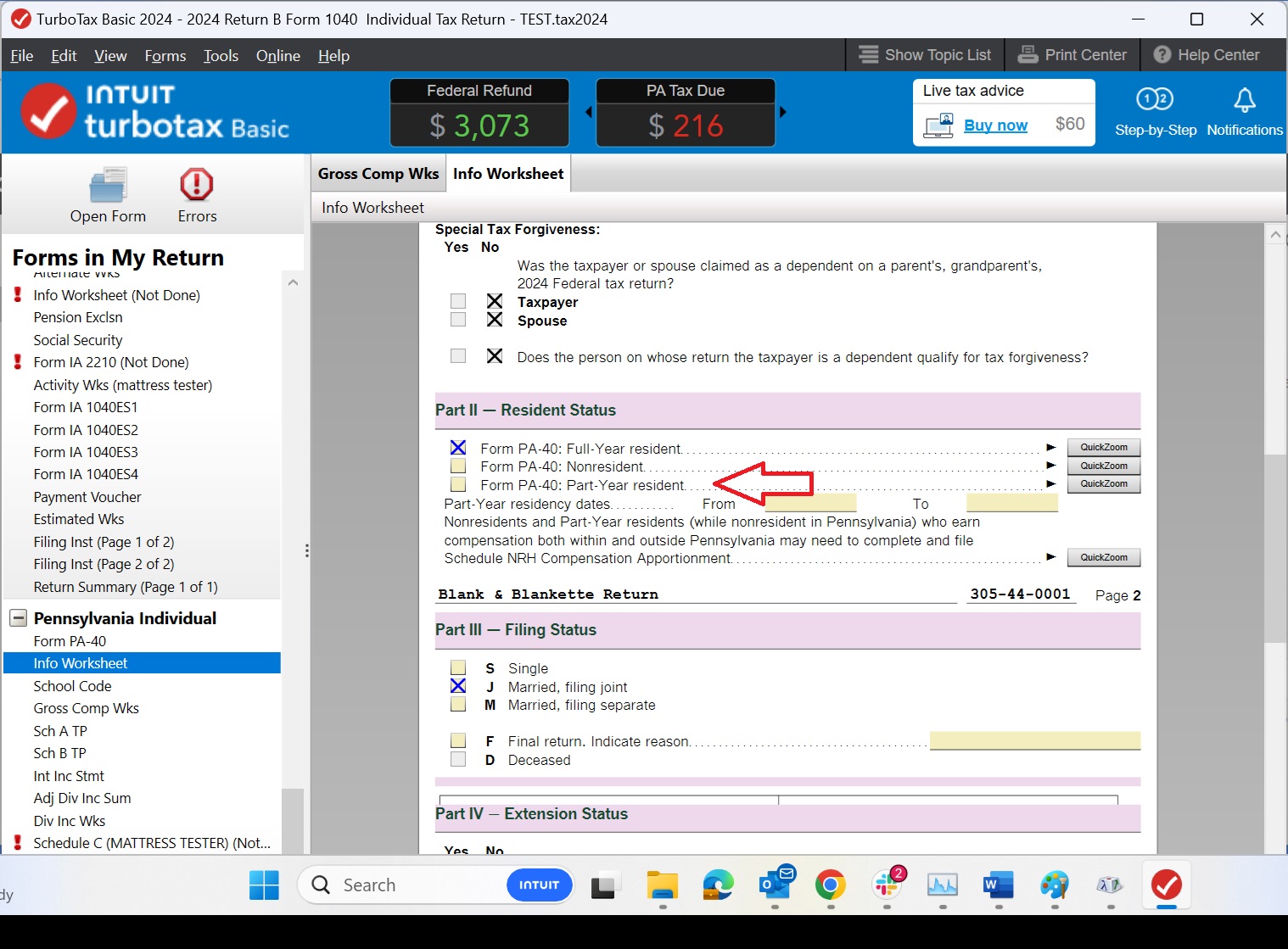Open the Step-by-Step view icon

pos(1155,99)
